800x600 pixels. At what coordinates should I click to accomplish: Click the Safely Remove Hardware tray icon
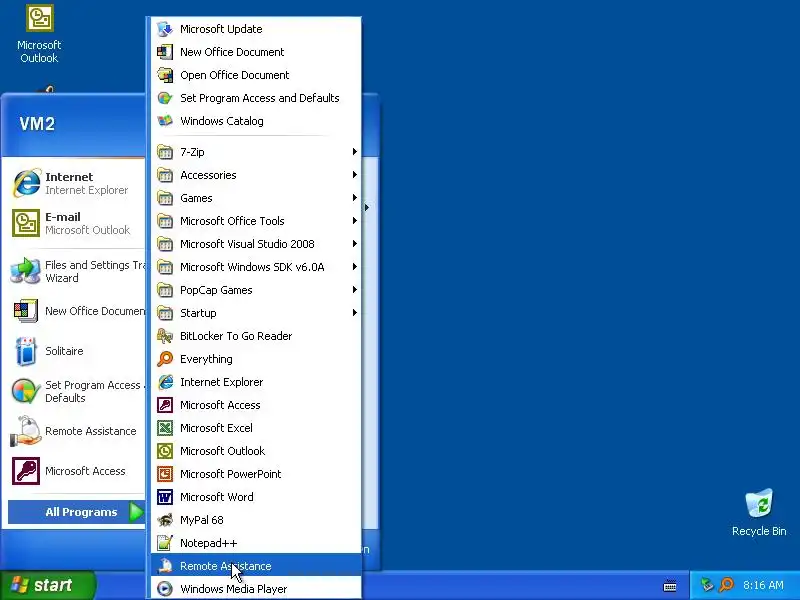(707, 585)
